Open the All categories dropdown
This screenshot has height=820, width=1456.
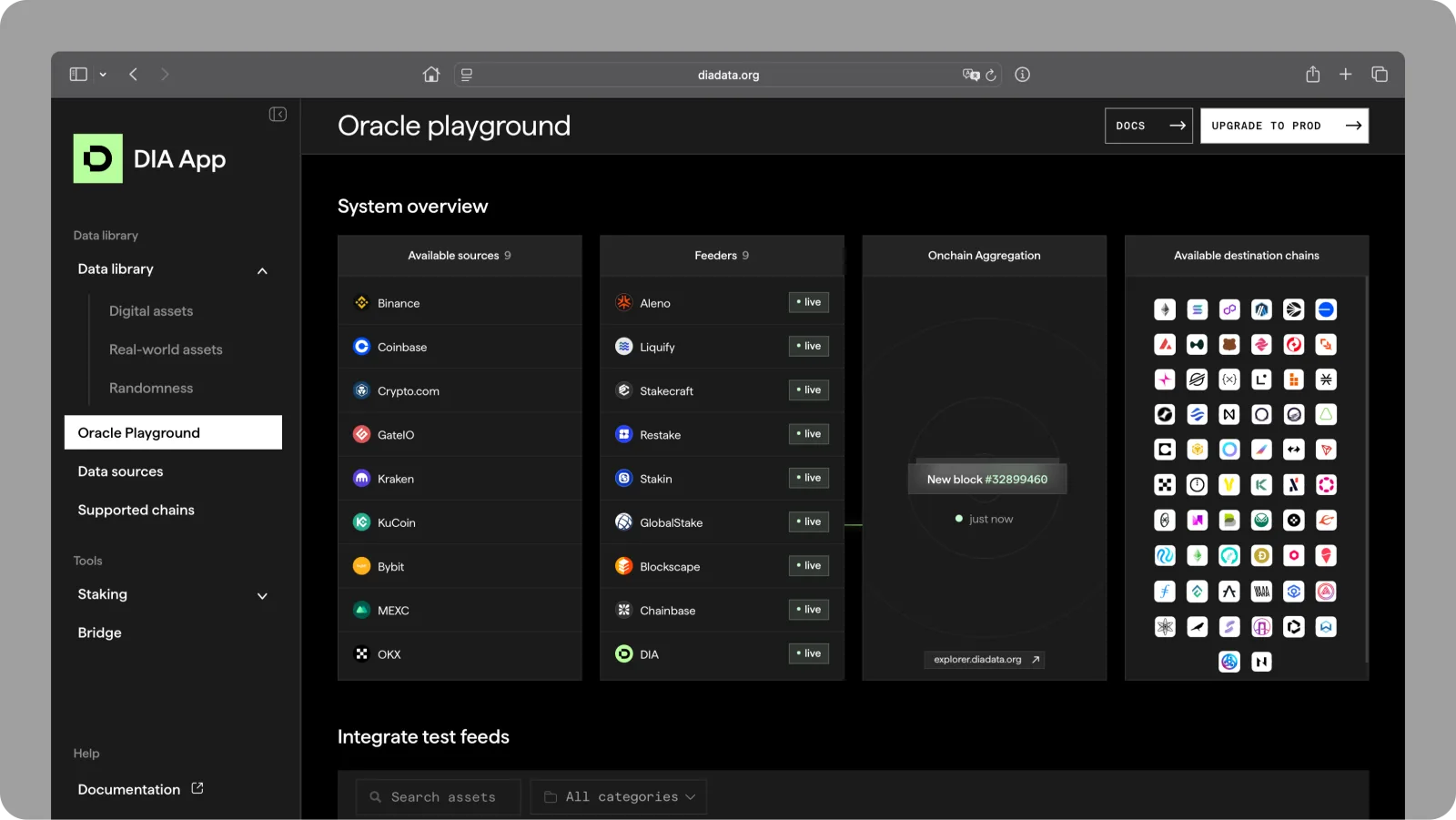pyautogui.click(x=619, y=797)
